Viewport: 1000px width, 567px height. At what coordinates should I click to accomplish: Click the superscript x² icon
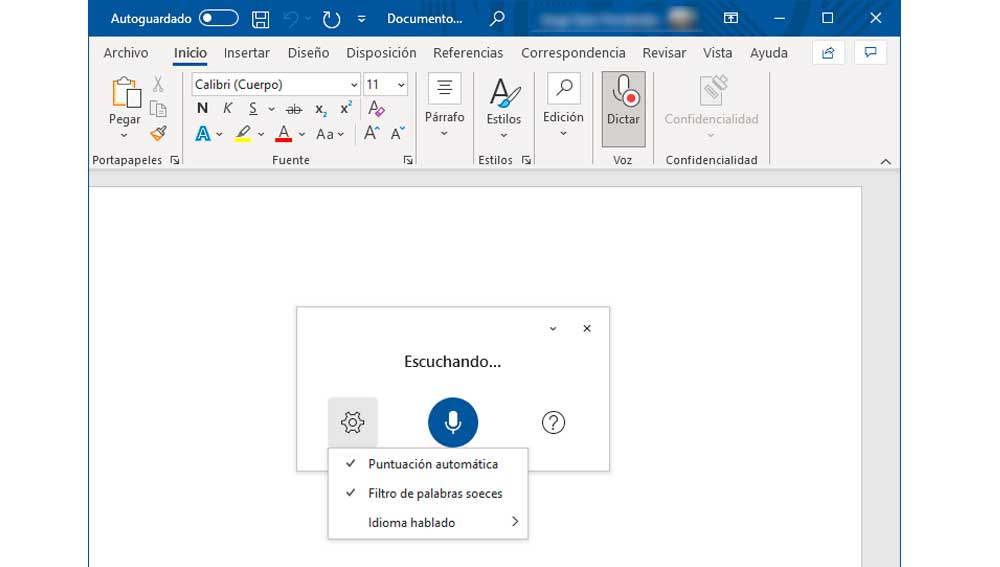click(x=346, y=109)
